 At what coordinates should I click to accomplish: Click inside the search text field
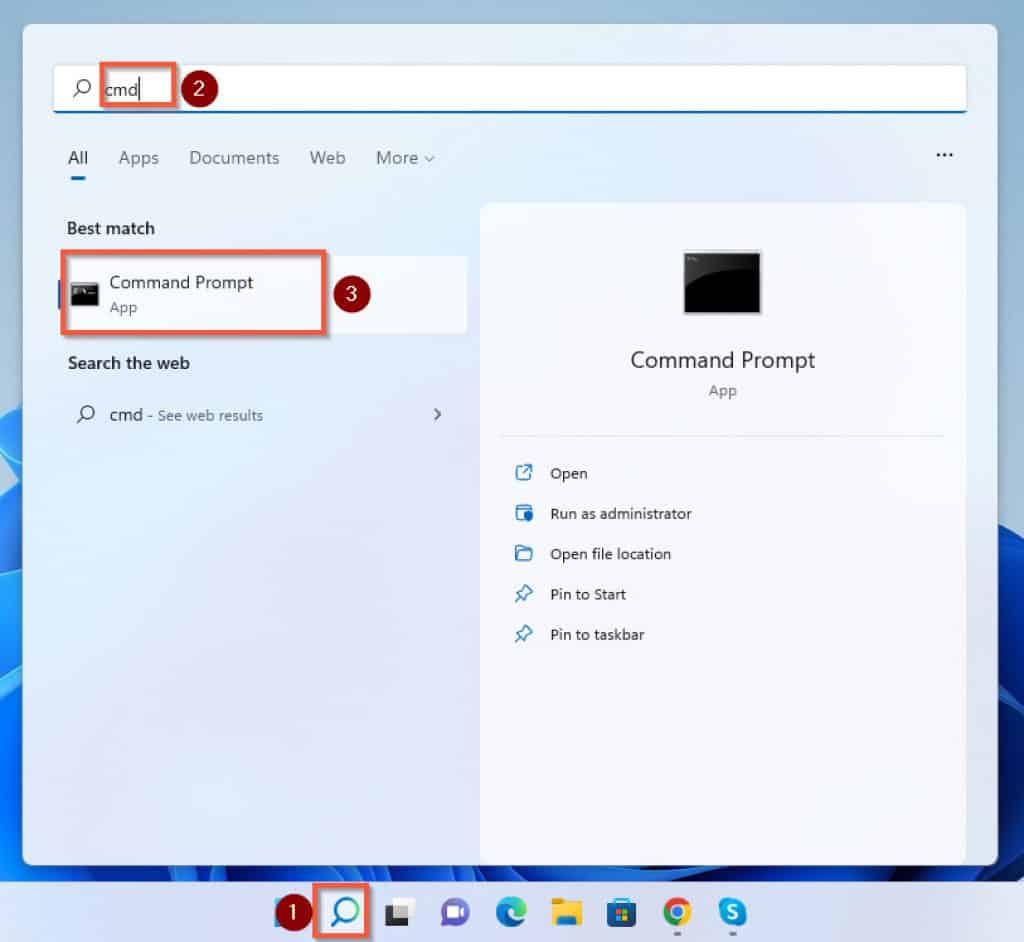point(509,88)
